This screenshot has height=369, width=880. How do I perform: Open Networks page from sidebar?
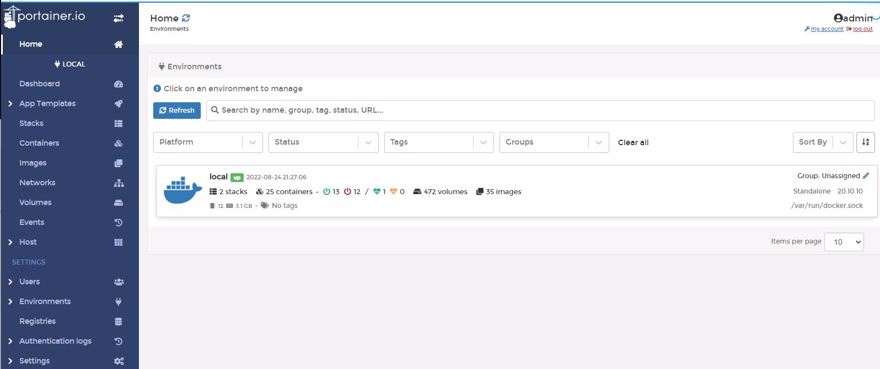(37, 183)
